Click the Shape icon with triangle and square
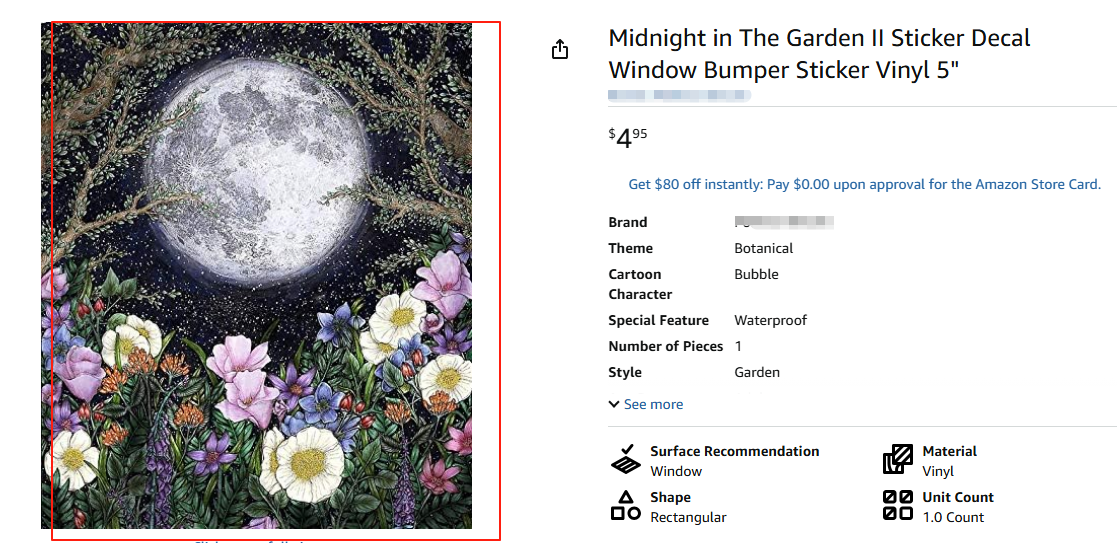 pos(626,506)
